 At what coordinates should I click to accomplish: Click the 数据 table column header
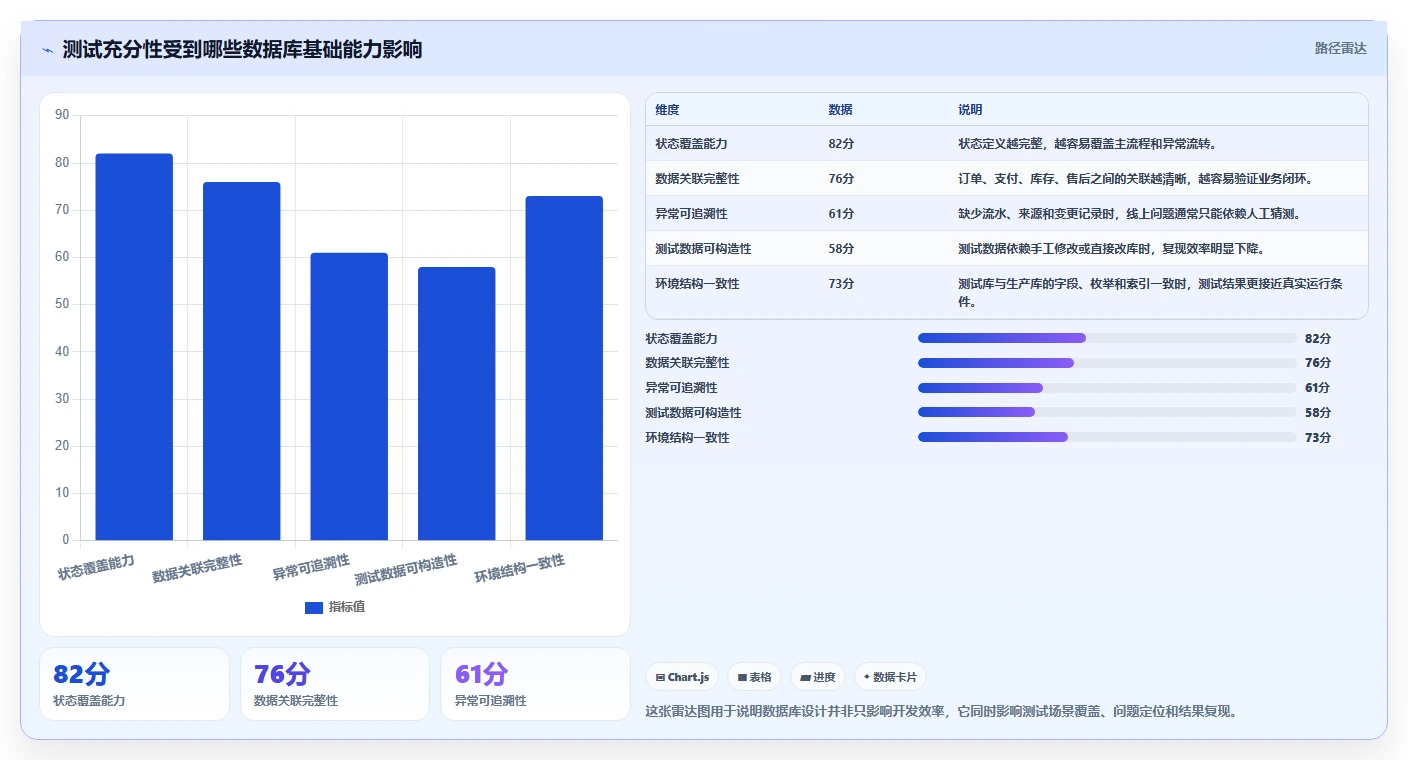pos(841,110)
